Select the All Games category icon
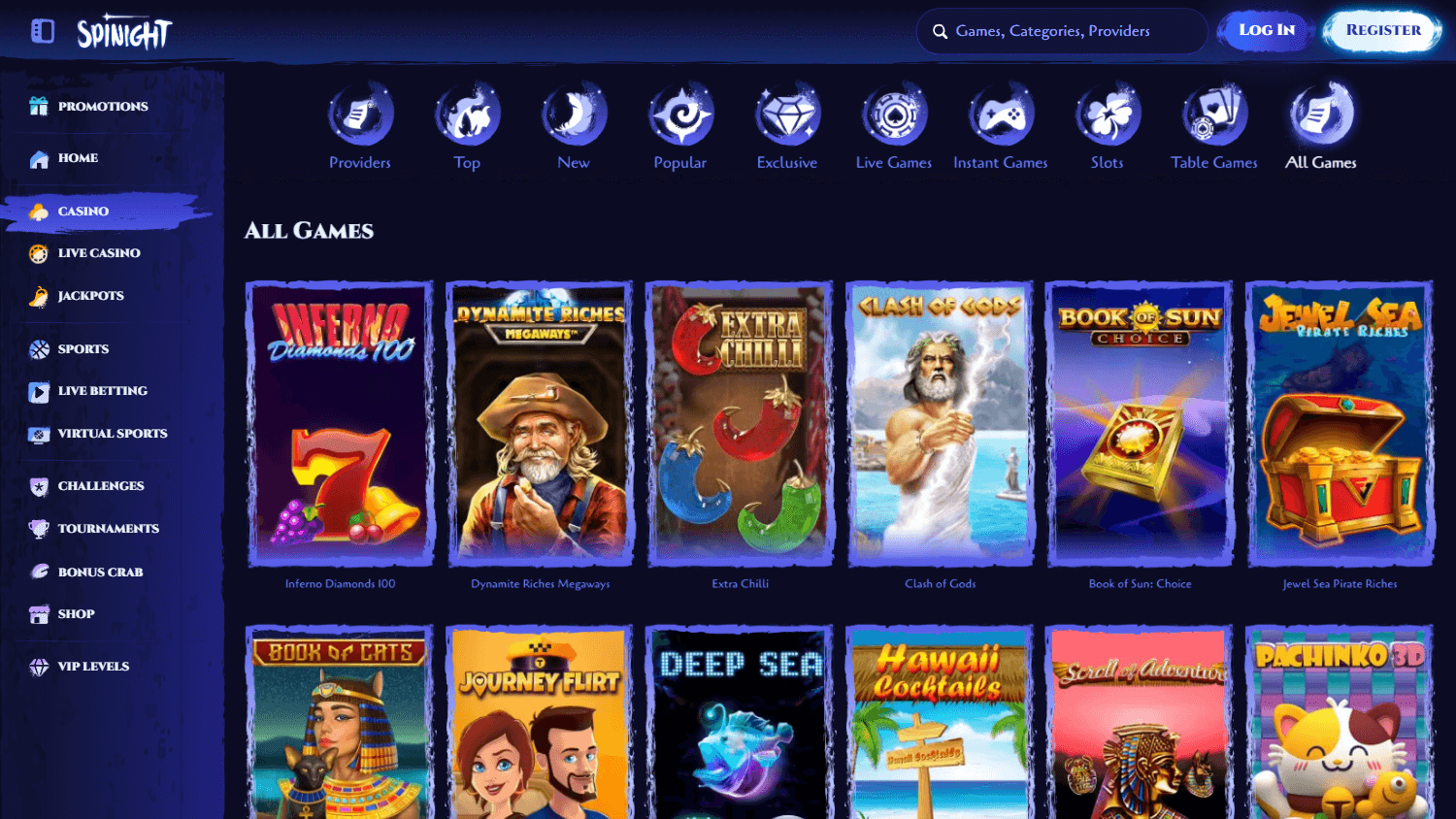This screenshot has width=1456, height=819. (x=1321, y=115)
